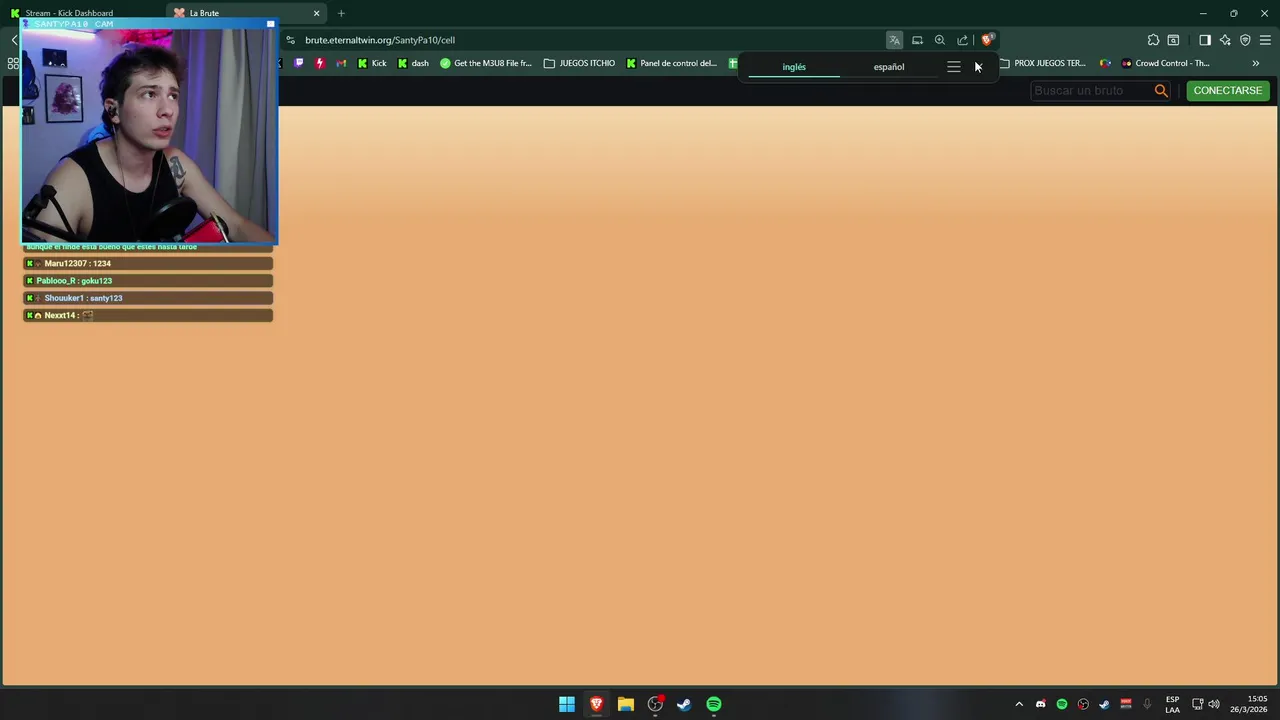Open Panel de control del bookmark

coord(671,63)
